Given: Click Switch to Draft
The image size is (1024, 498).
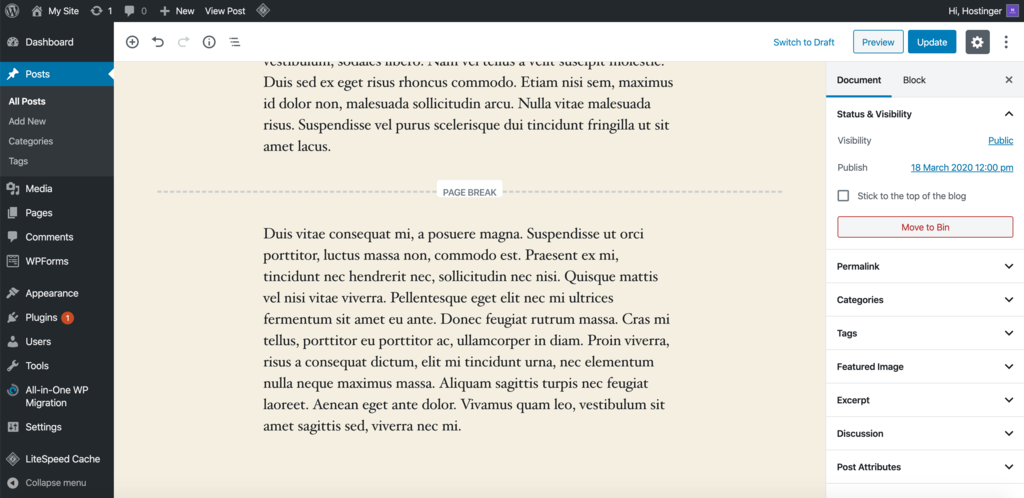Looking at the screenshot, I should 804,42.
